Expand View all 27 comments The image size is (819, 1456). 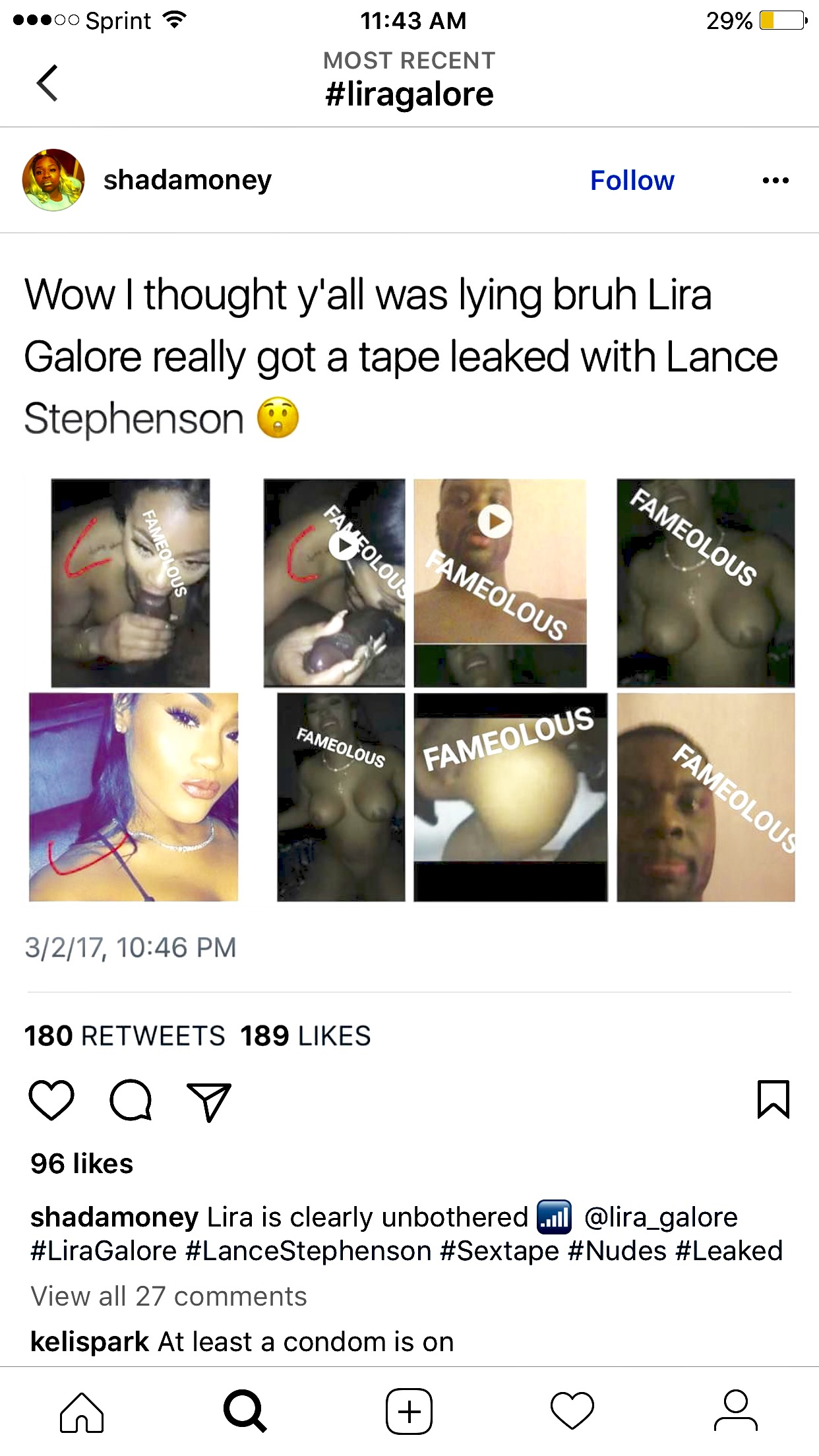(169, 1296)
